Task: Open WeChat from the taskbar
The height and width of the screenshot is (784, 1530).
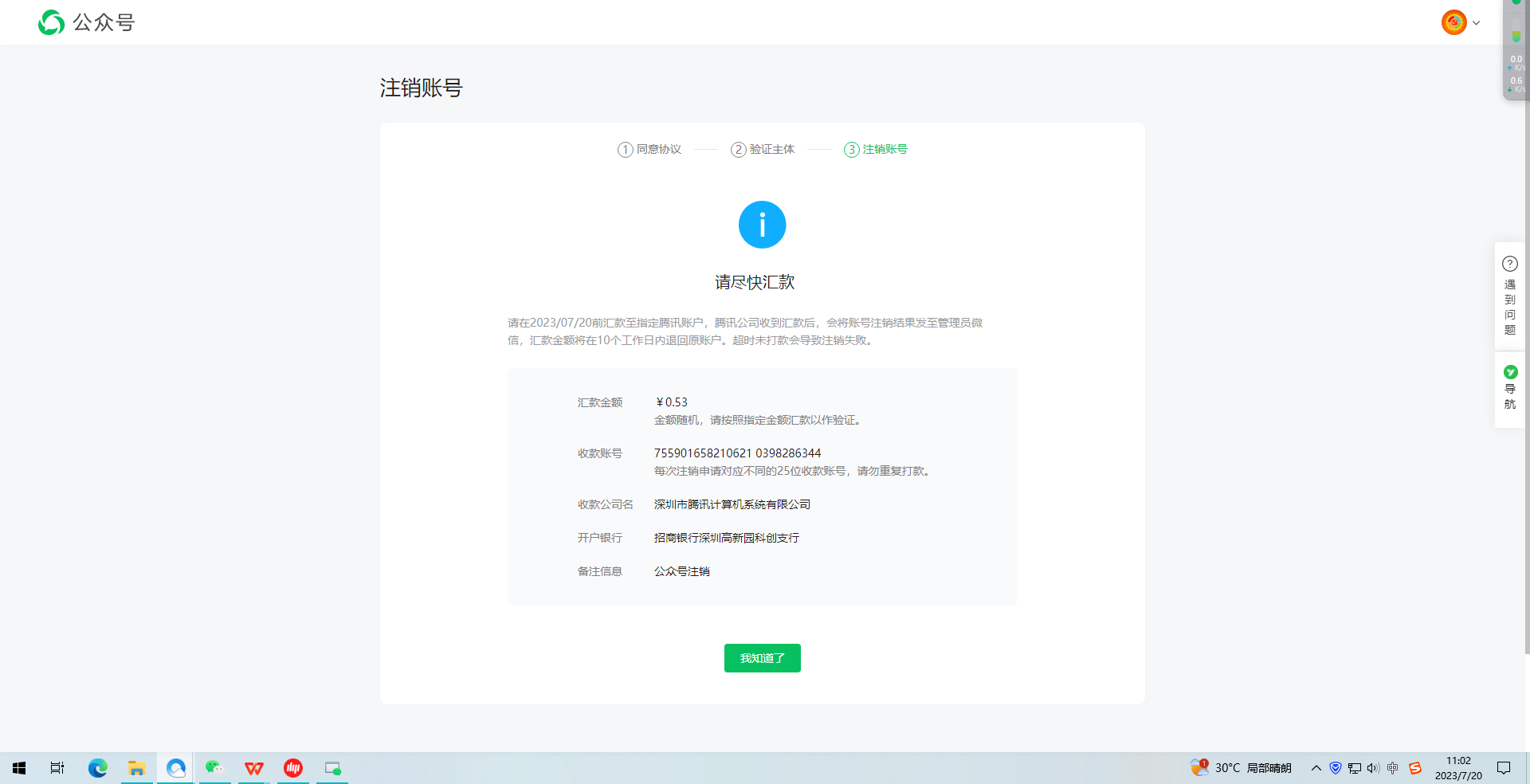Action: [x=214, y=768]
